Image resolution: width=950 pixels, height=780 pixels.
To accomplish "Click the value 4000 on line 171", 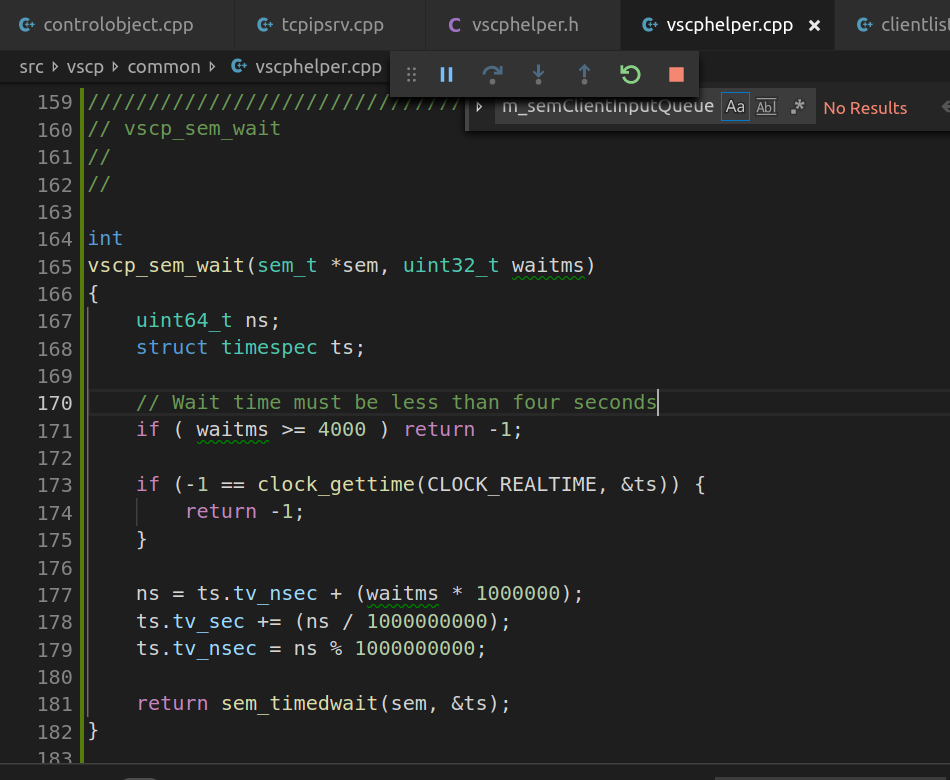I will coord(342,430).
